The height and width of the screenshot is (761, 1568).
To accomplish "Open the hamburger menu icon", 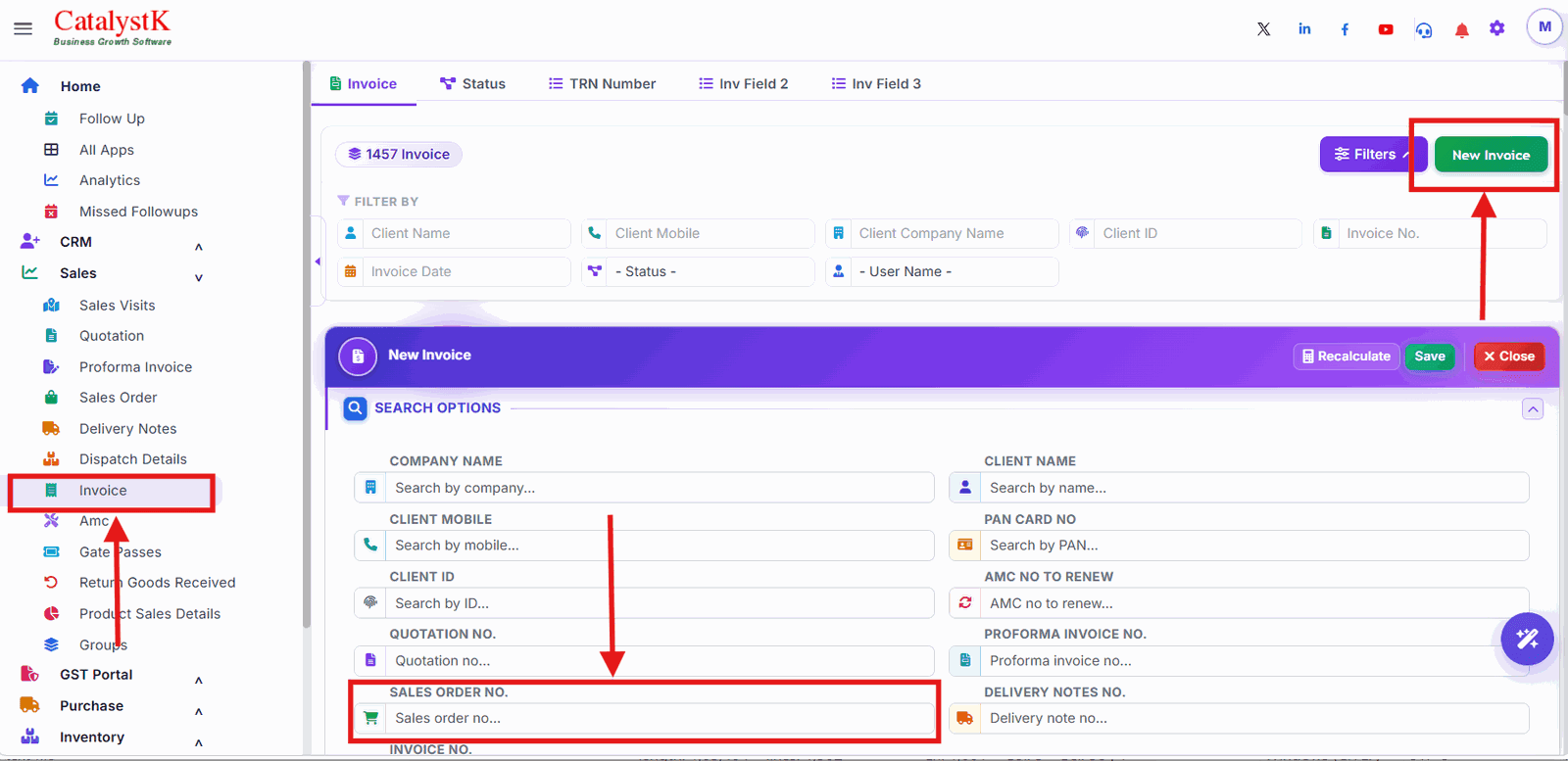I will tap(23, 28).
